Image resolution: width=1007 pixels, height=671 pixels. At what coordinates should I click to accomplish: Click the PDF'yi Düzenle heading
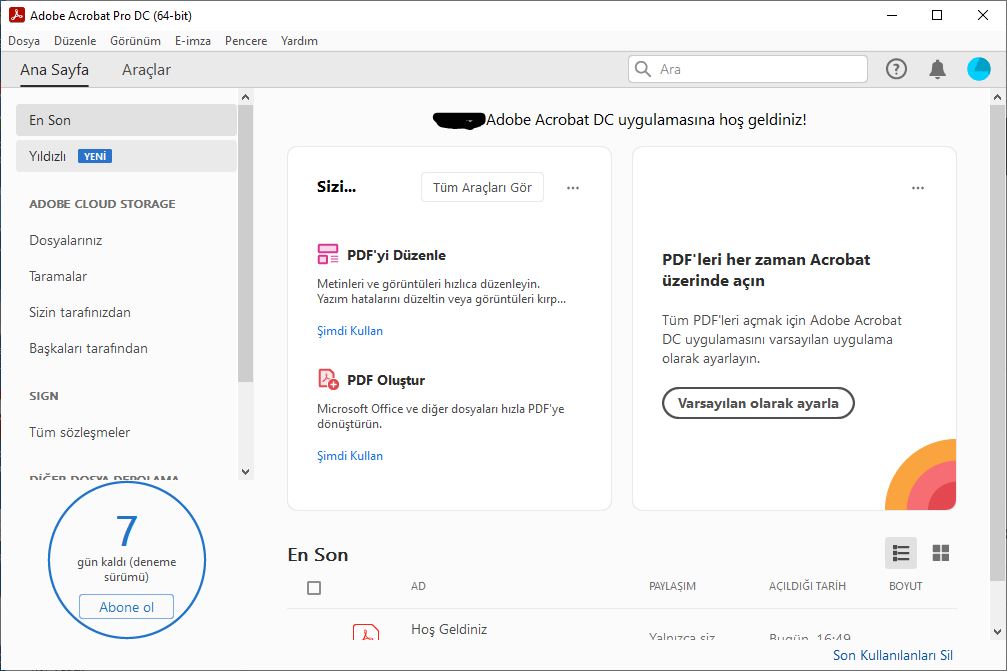(x=396, y=255)
